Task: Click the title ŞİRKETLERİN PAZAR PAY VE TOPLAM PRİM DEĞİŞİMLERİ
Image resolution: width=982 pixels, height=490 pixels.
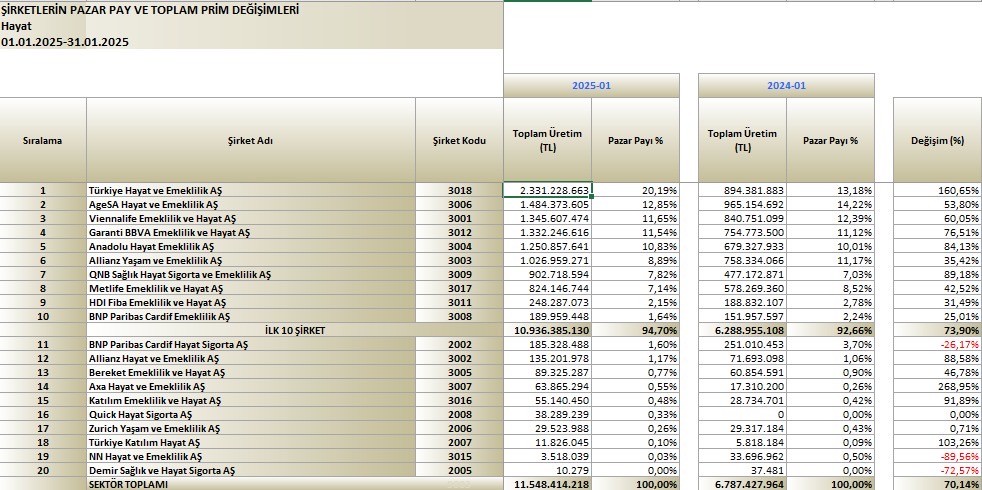Action: coord(150,10)
